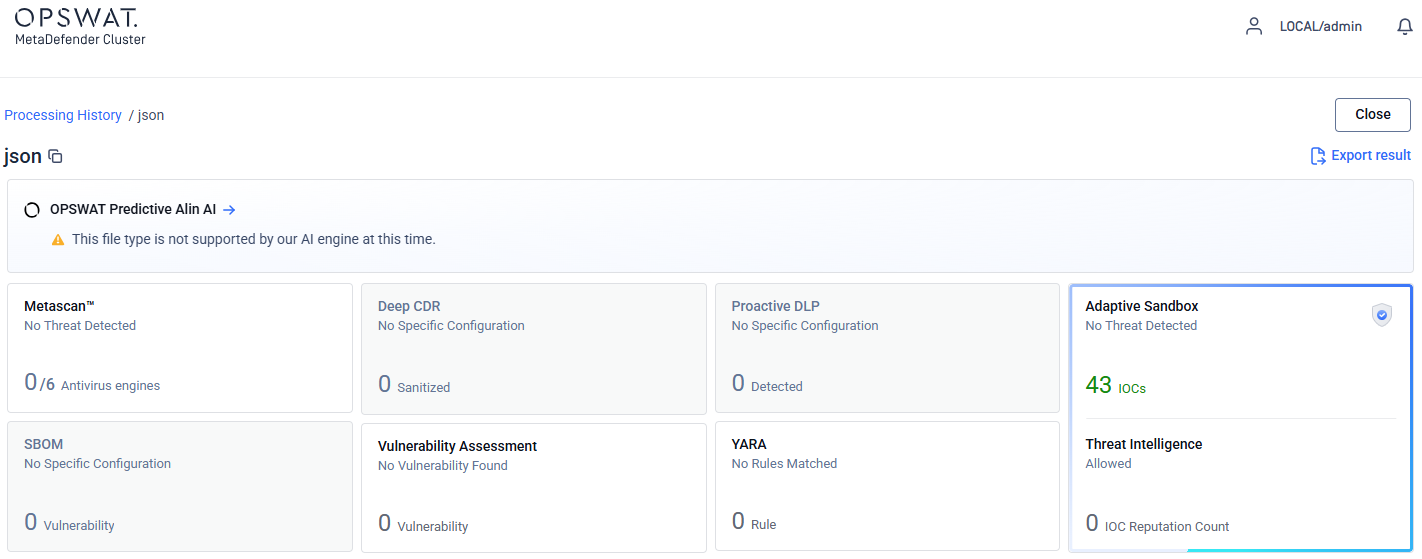The height and width of the screenshot is (559, 1422).
Task: Select the Deep CDR card
Action: pos(533,347)
